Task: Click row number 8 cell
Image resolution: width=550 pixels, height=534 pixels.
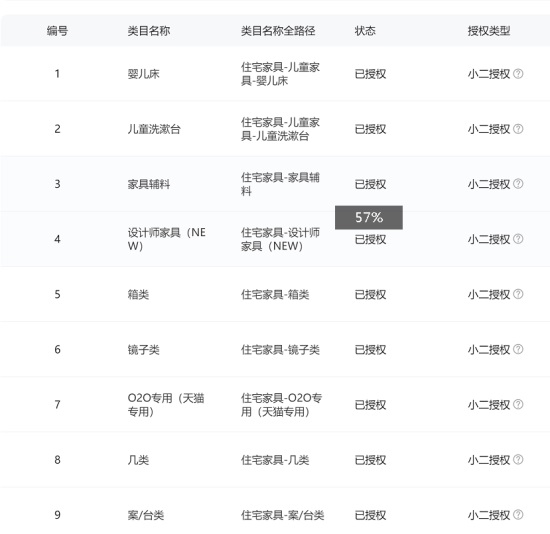Action: click(x=57, y=460)
